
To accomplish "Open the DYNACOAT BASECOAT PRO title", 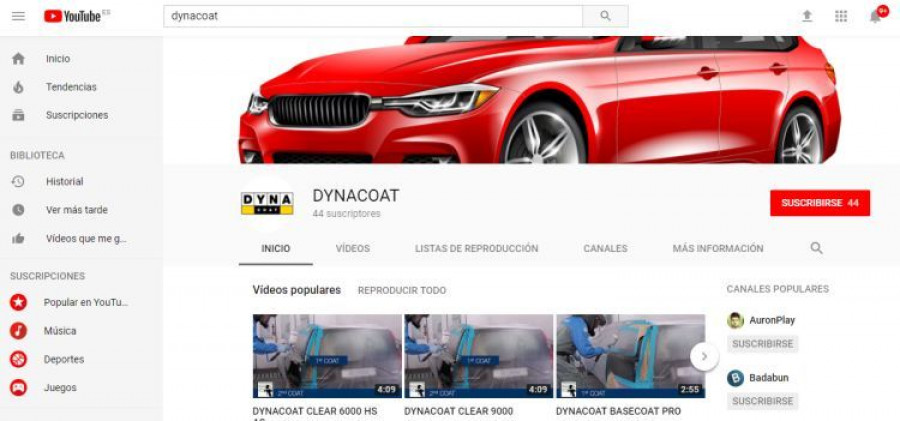I will point(618,412).
